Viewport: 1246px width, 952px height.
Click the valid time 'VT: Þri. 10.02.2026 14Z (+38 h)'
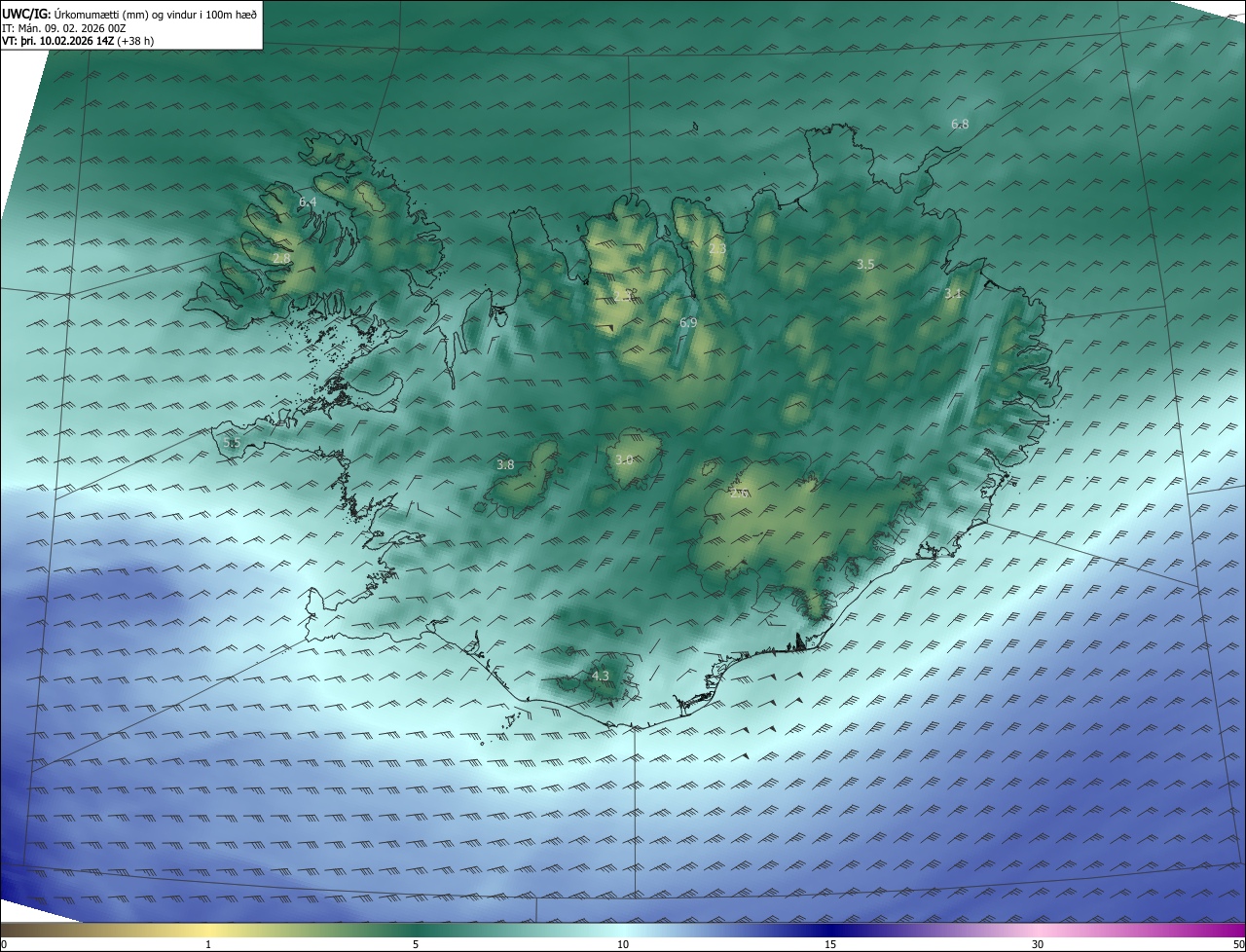pos(78,41)
